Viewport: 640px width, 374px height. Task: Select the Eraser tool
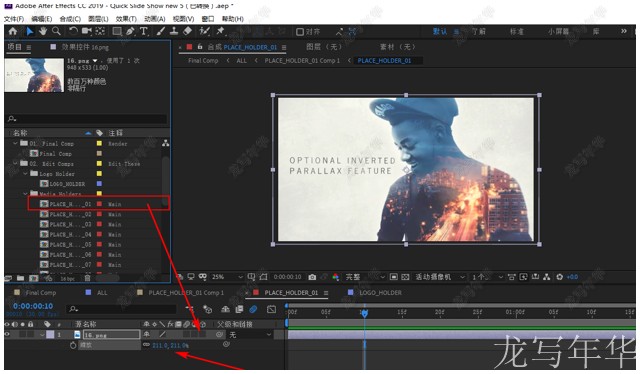tap(187, 31)
